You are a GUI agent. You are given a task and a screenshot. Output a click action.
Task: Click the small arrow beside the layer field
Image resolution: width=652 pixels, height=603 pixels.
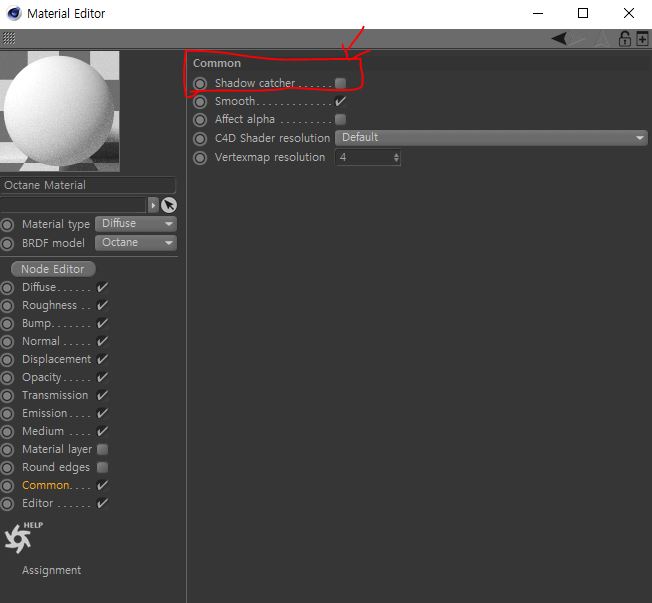click(153, 205)
